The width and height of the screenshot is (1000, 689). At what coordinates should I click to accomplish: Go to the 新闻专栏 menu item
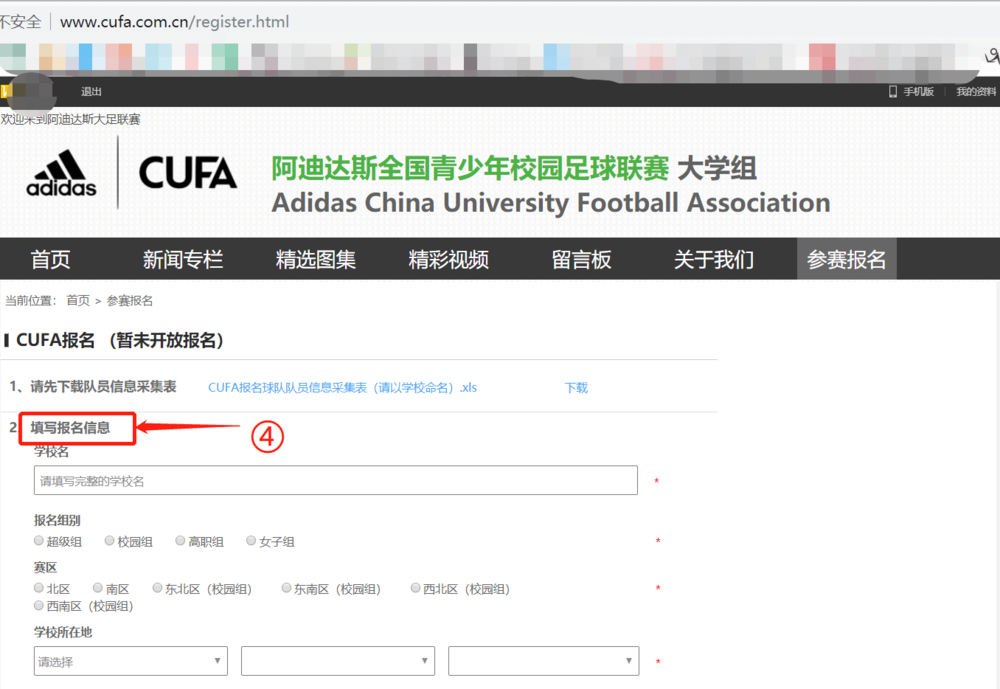click(183, 259)
